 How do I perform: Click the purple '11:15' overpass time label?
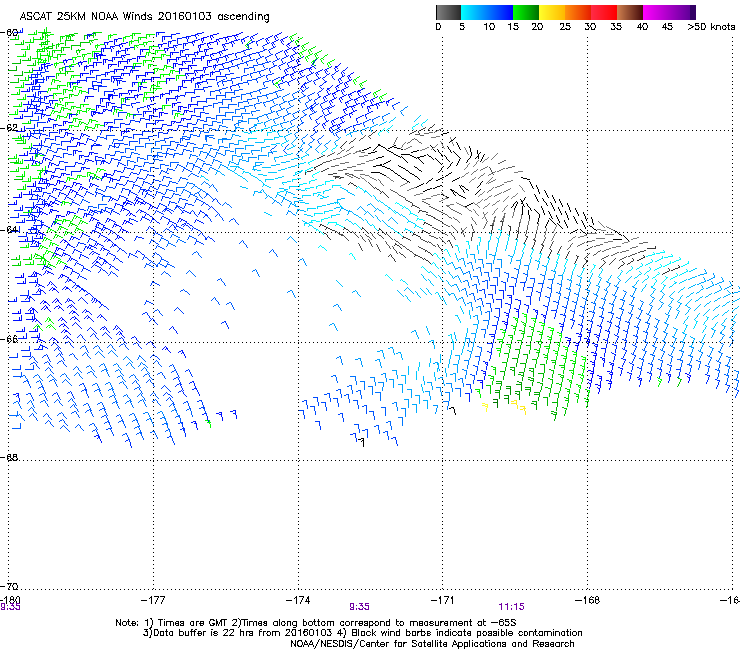512,607
